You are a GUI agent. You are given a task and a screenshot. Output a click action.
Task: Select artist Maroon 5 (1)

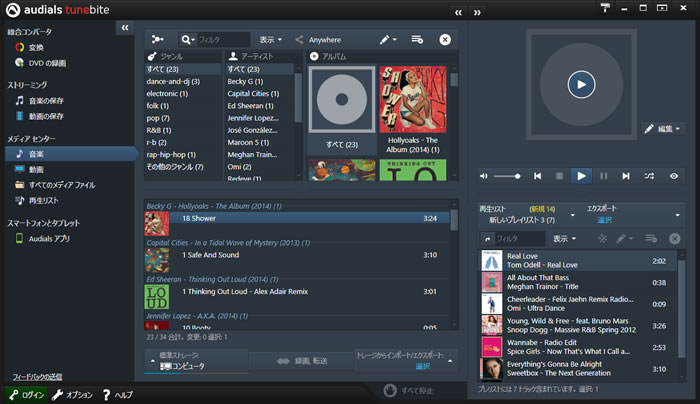pos(248,142)
